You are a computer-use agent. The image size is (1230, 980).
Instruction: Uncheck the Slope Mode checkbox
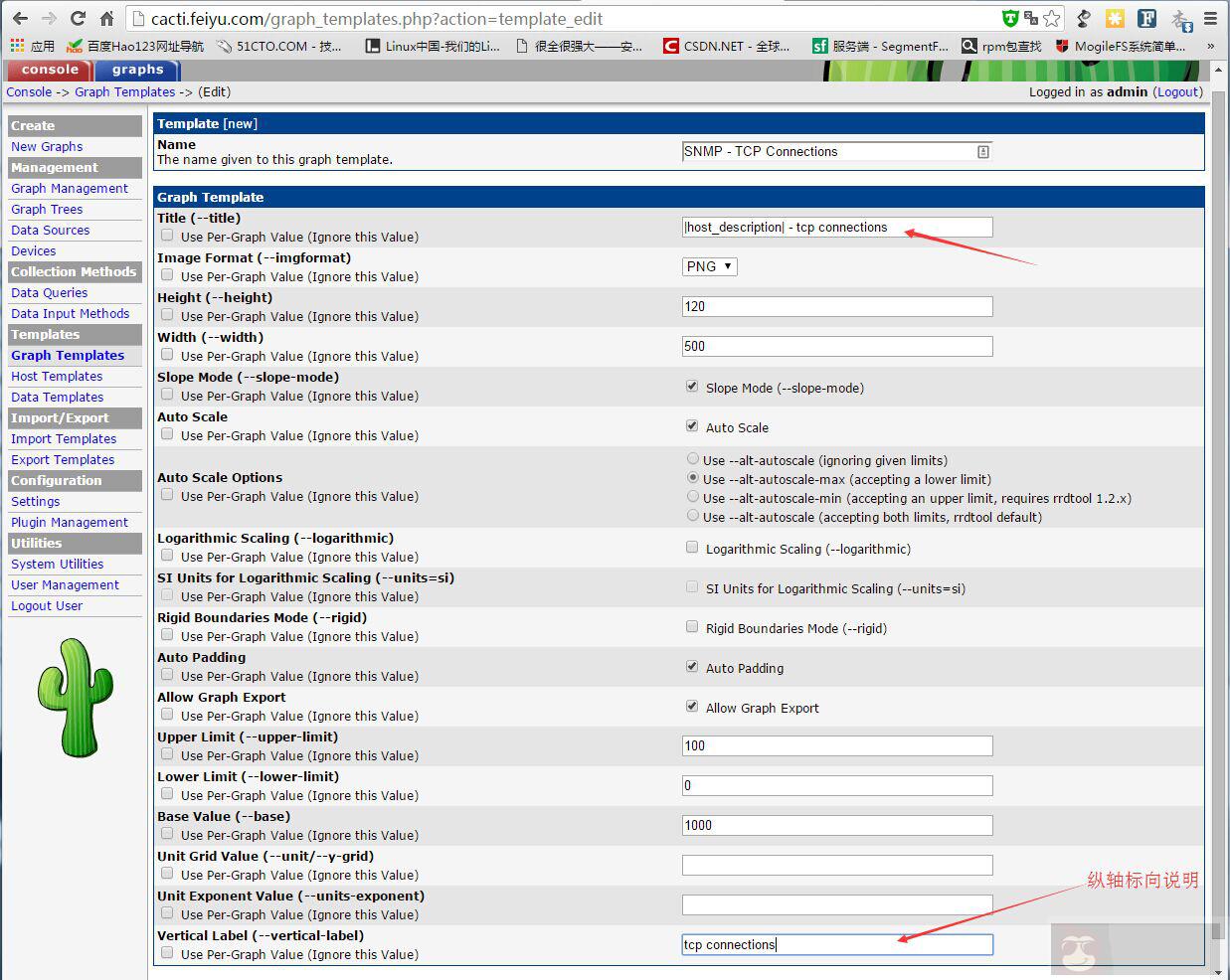click(692, 387)
